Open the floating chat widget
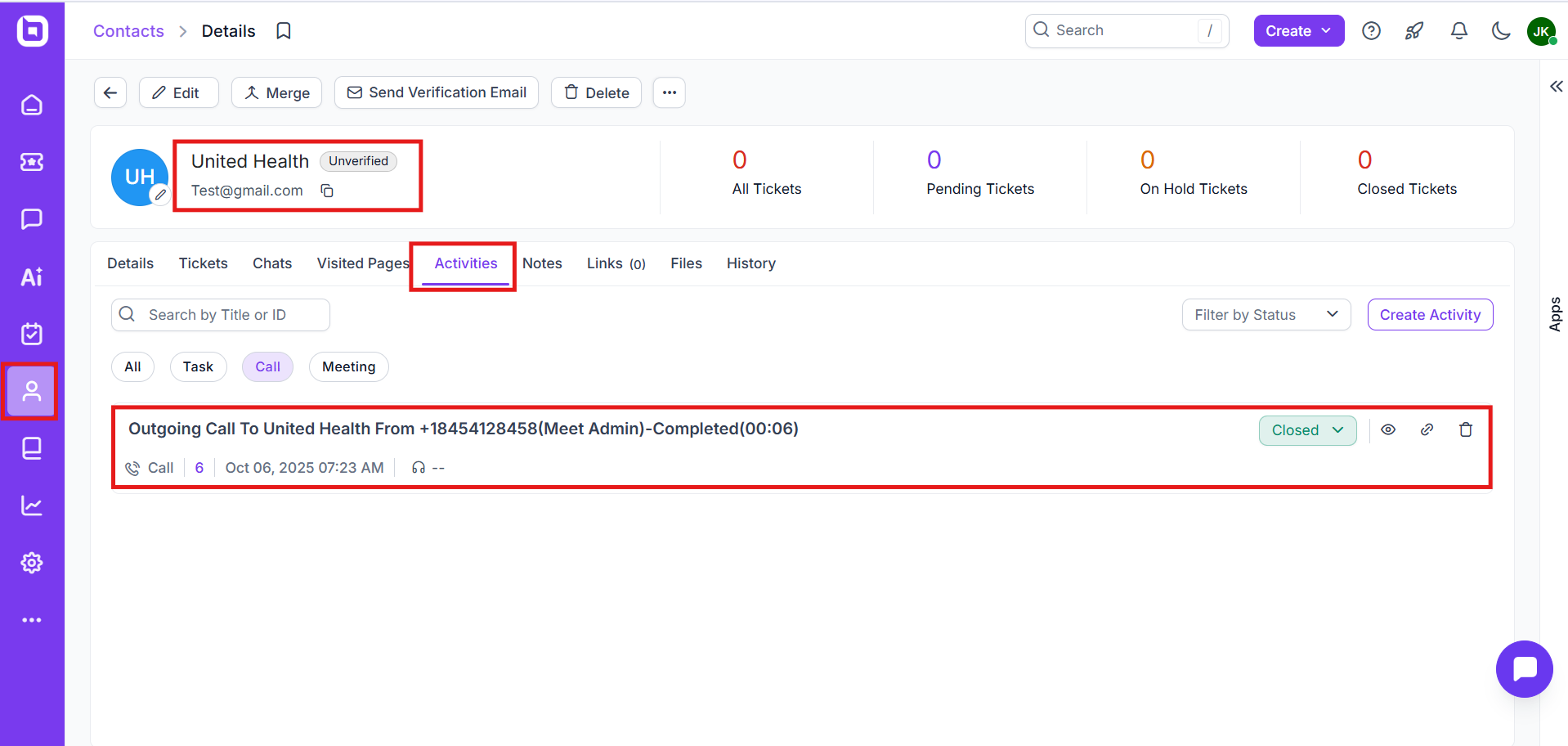 [x=1524, y=668]
